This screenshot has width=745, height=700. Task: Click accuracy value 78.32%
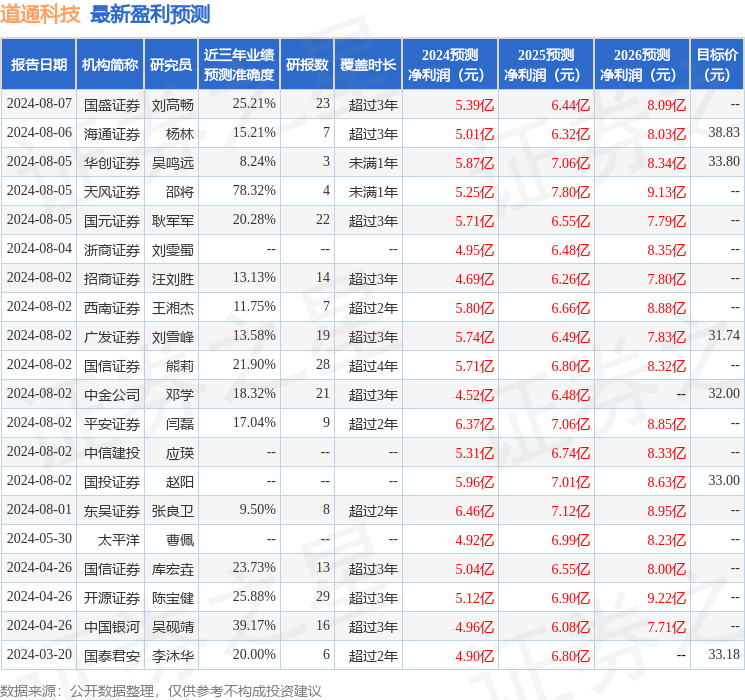pos(254,191)
